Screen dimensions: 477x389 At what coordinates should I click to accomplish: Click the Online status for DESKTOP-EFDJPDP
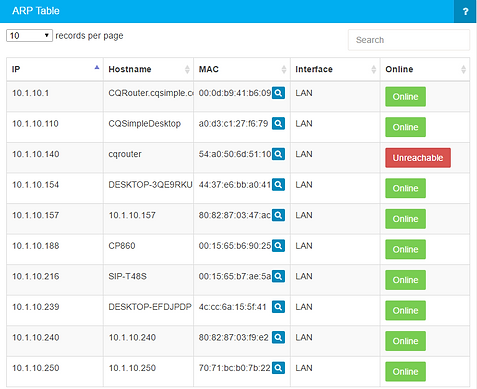pos(405,310)
